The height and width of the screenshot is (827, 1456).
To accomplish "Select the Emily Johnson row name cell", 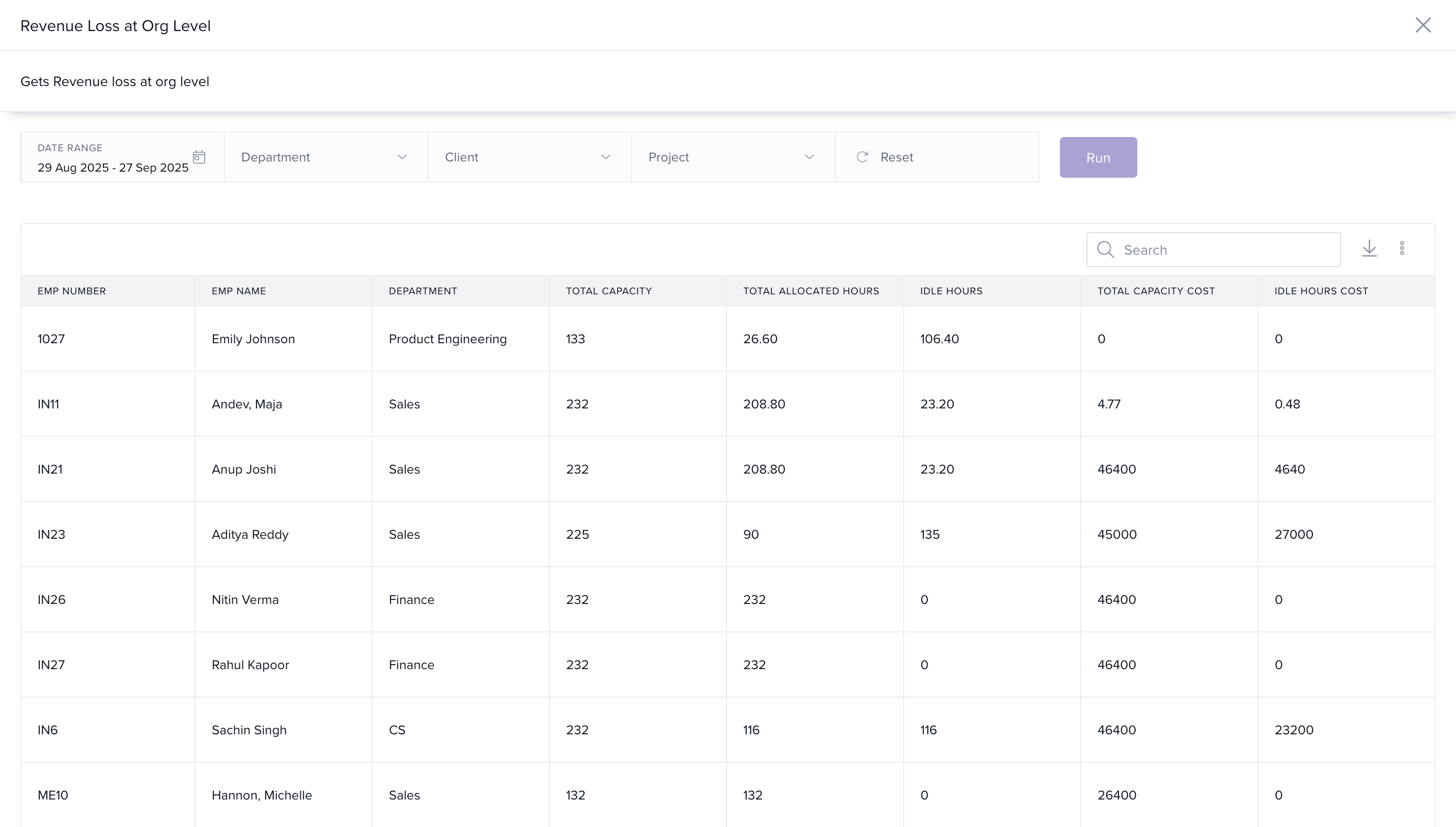I will [253, 339].
